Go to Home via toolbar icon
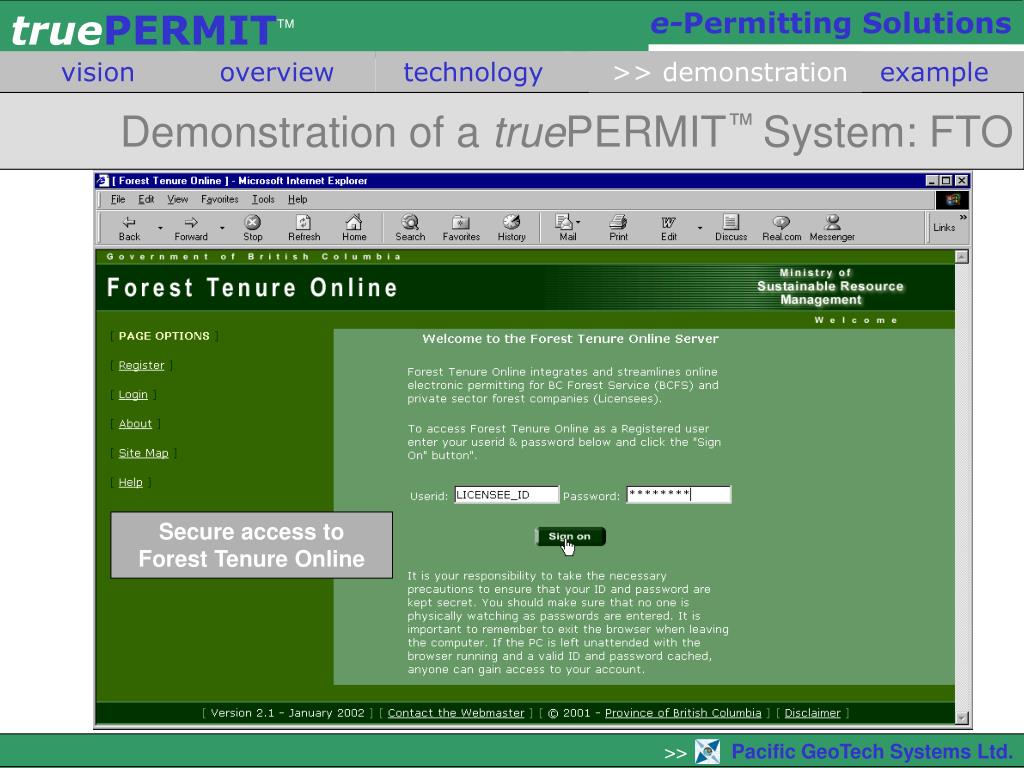This screenshot has width=1024, height=768. pos(354,222)
